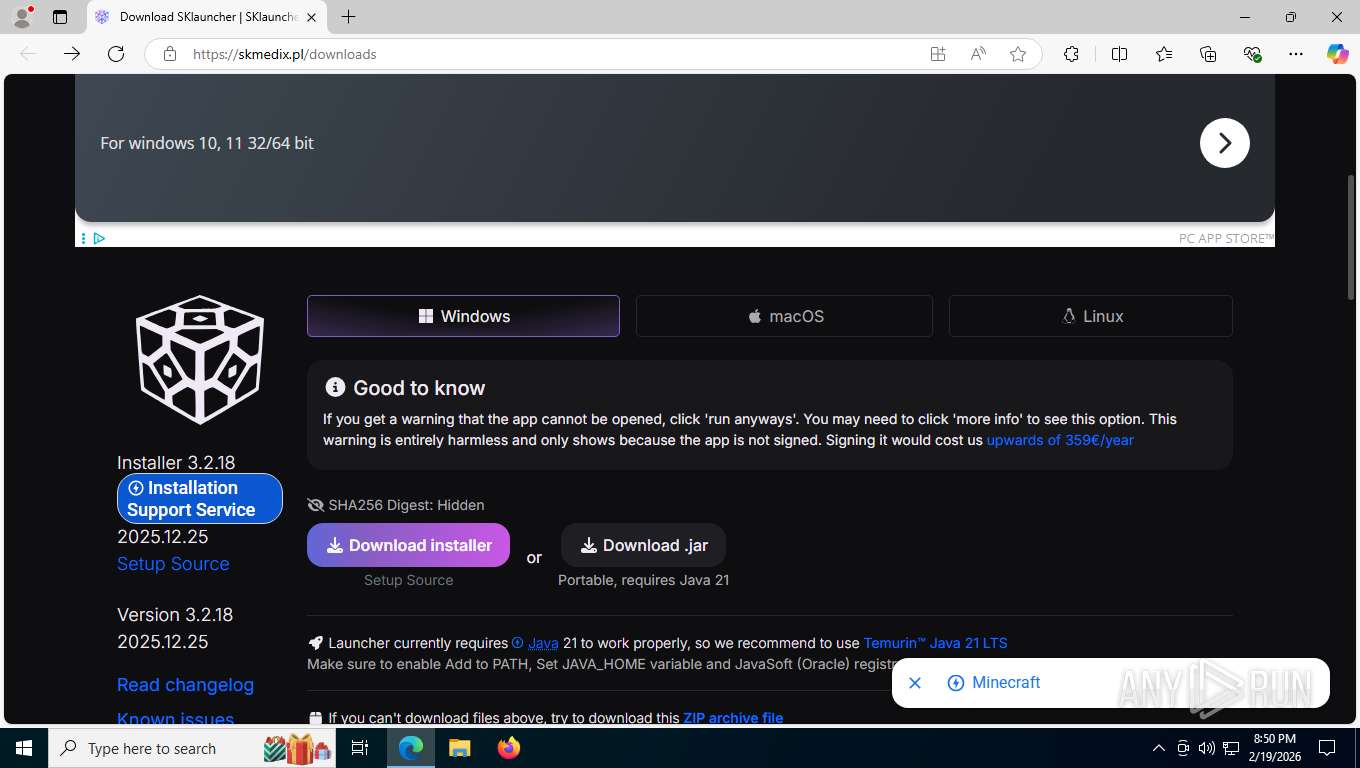Open the ad options dots icon
This screenshot has height=768, width=1360.
[83, 238]
